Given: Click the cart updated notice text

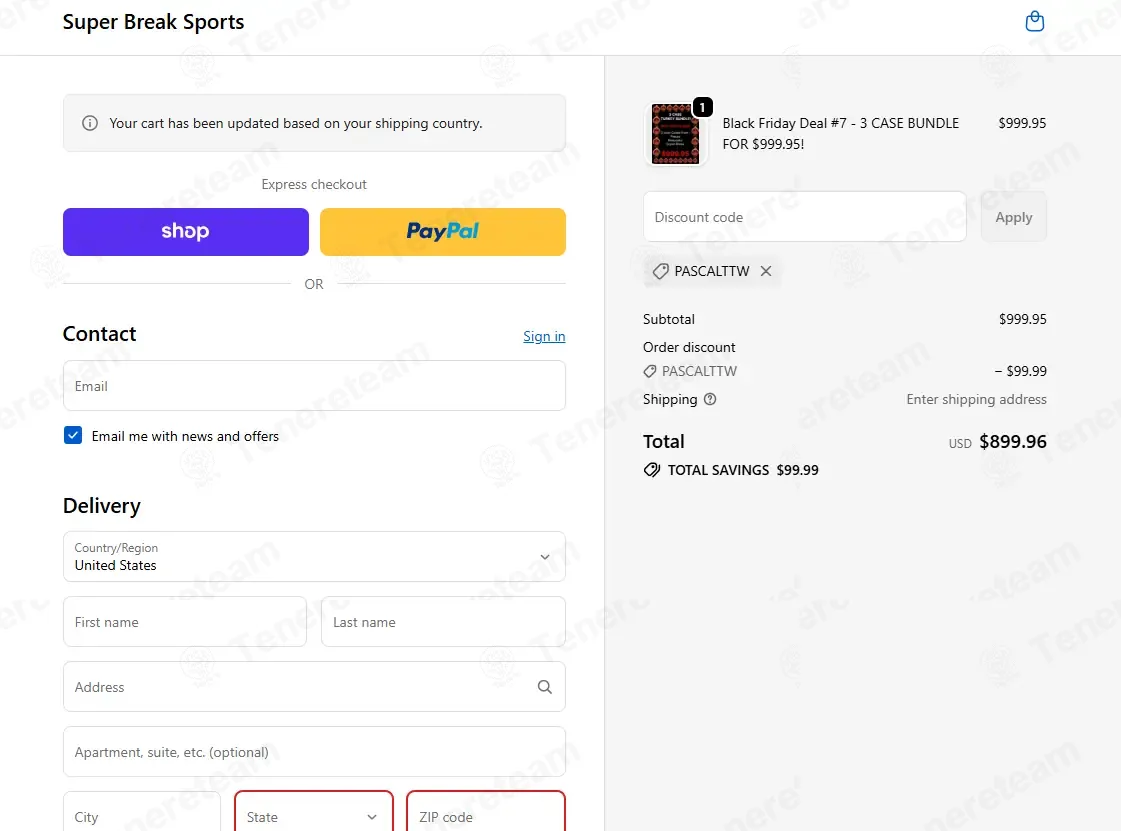Looking at the screenshot, I should (296, 123).
